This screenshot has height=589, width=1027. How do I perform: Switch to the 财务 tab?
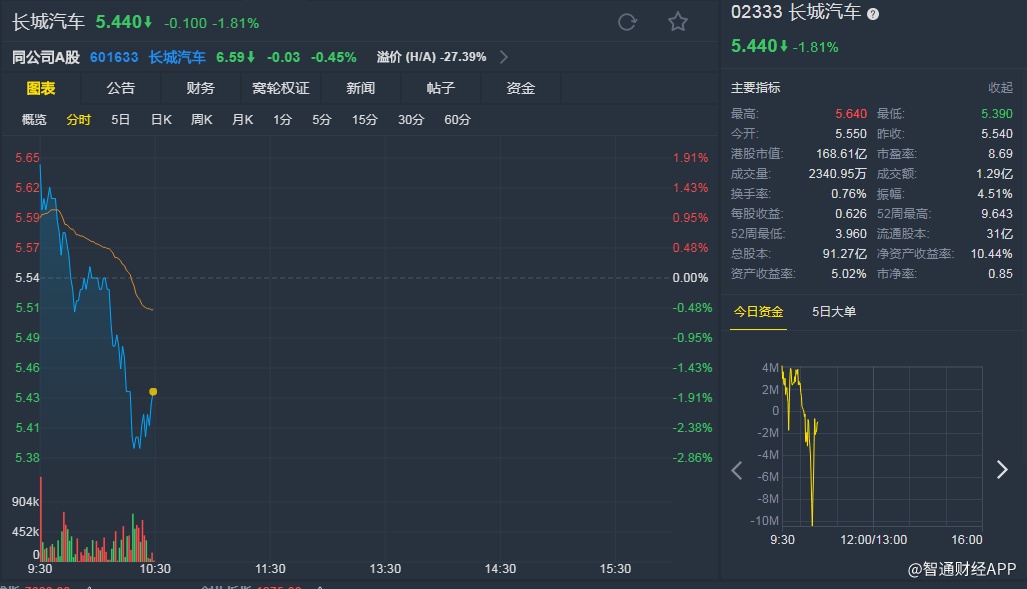(x=201, y=88)
